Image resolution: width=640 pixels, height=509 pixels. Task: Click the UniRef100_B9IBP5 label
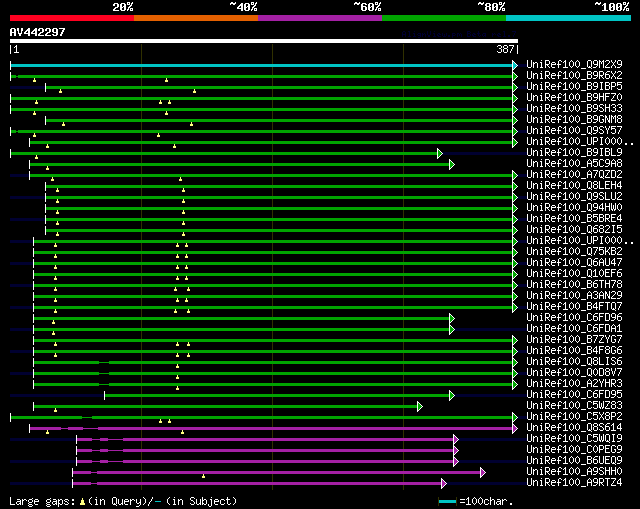574,86
